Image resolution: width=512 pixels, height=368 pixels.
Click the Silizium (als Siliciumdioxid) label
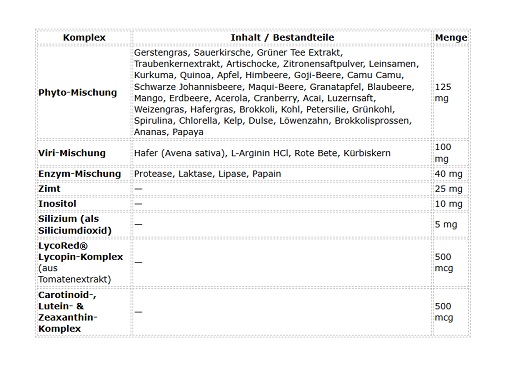(x=75, y=225)
